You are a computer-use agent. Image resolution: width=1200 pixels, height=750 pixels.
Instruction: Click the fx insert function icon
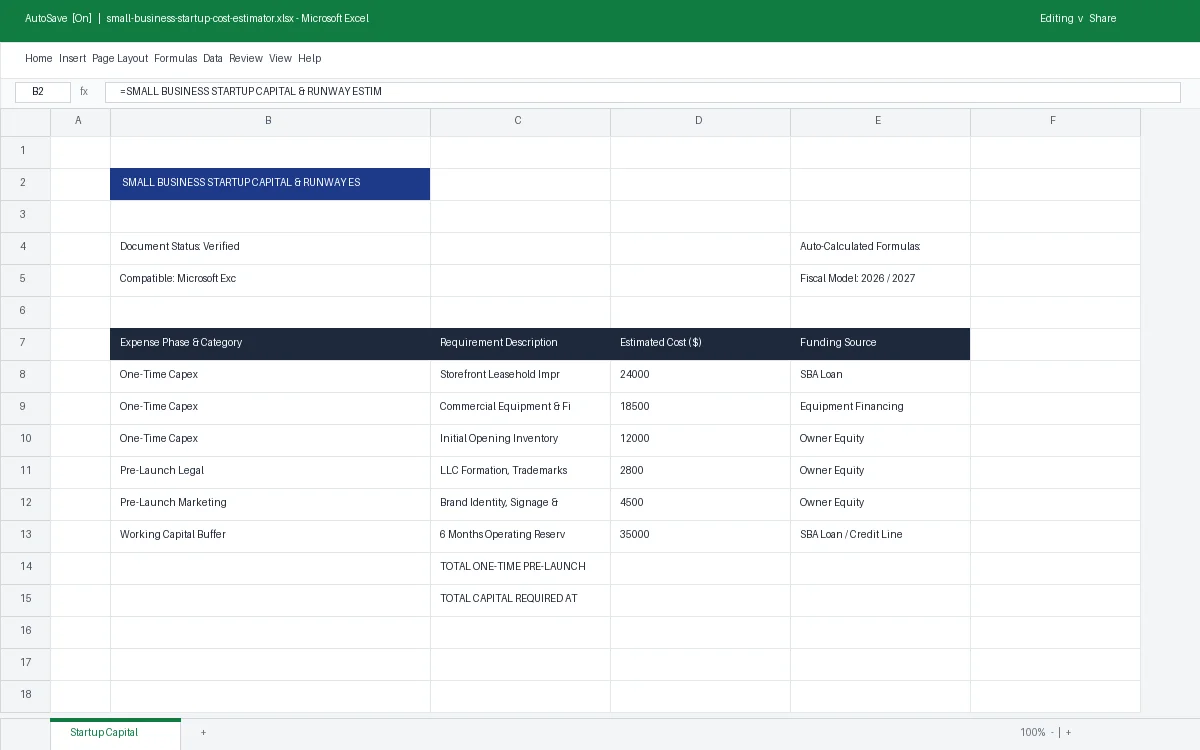point(84,92)
